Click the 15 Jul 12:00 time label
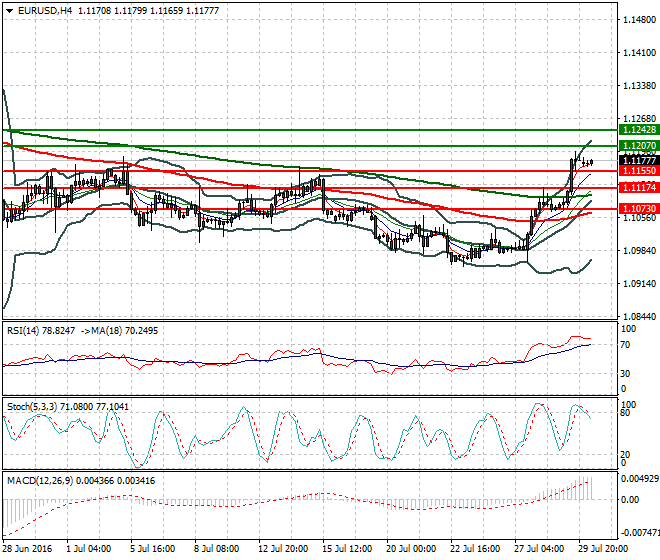This screenshot has height=560, width=660. tap(347, 549)
